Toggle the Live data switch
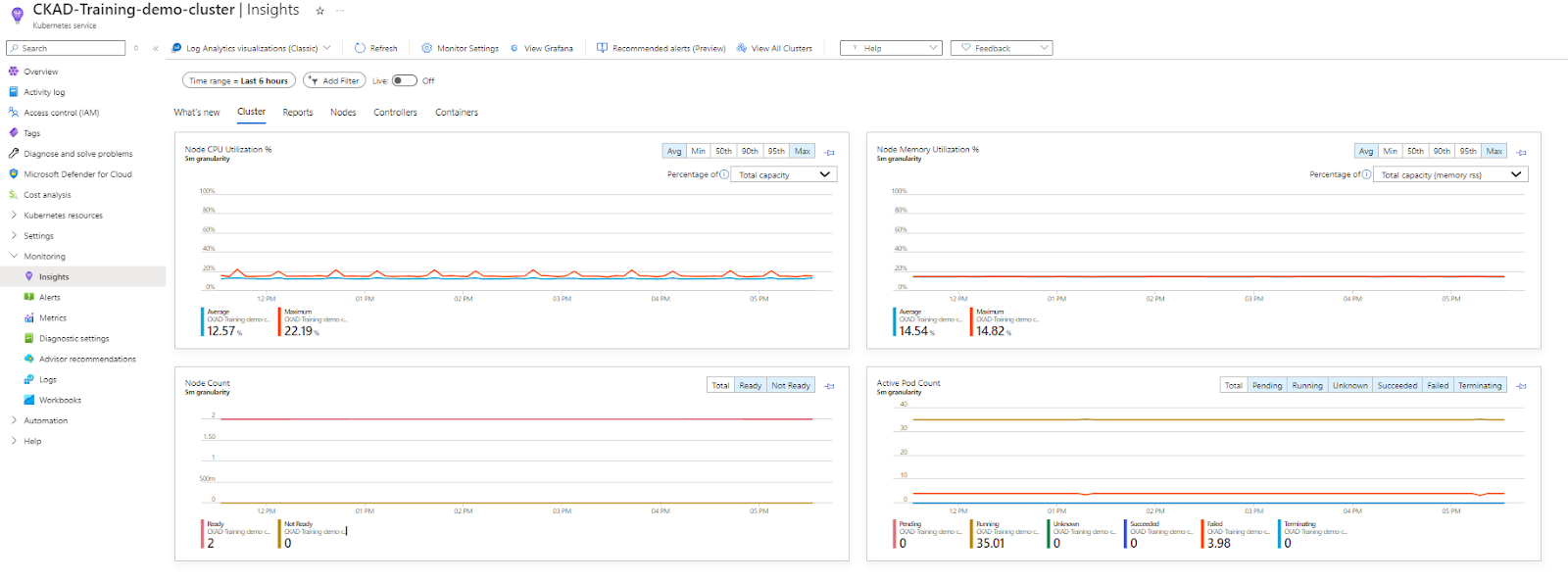The height and width of the screenshot is (581, 1568). (x=405, y=81)
